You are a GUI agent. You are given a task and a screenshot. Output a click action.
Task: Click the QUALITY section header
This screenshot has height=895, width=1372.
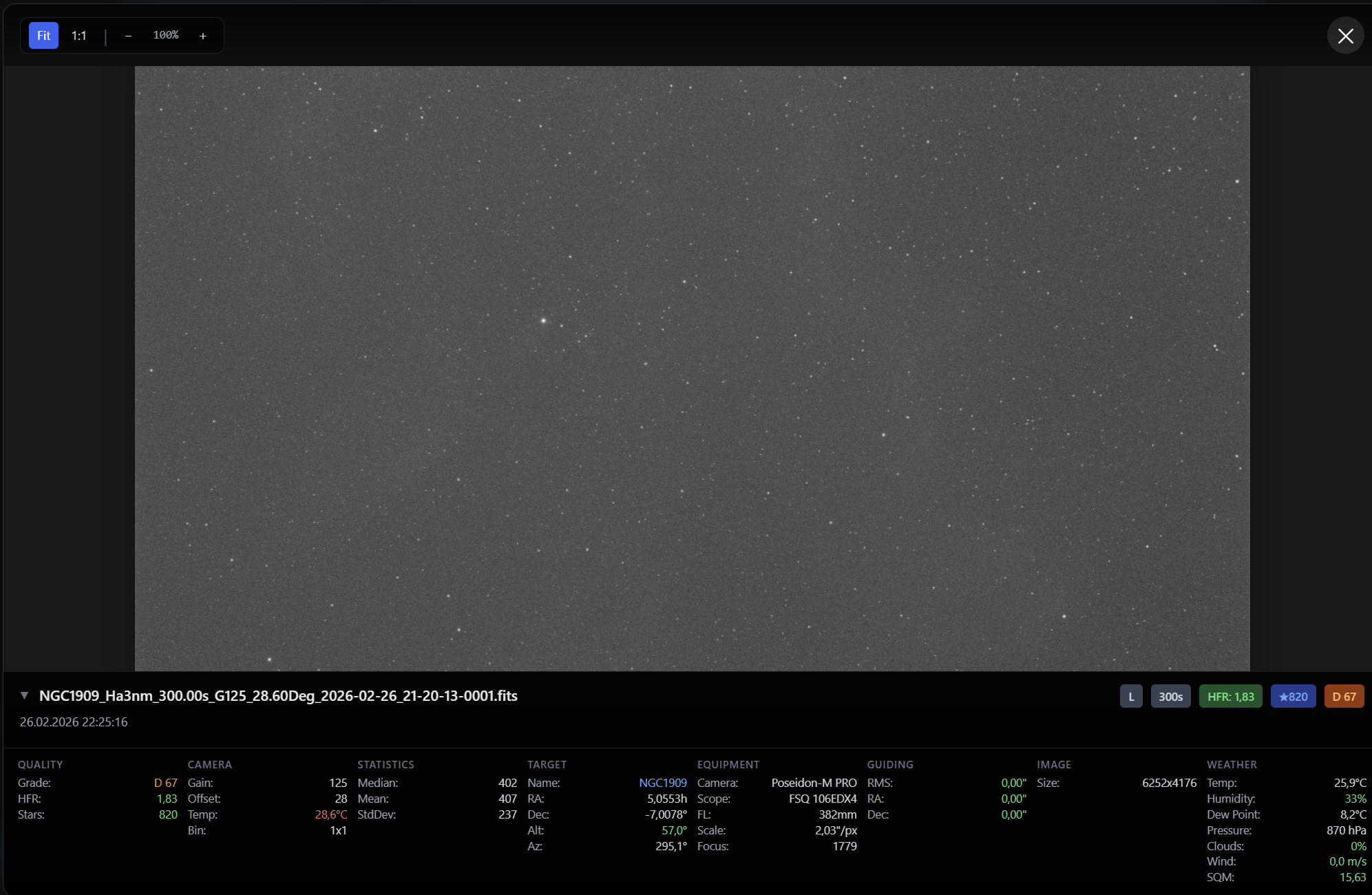point(40,764)
